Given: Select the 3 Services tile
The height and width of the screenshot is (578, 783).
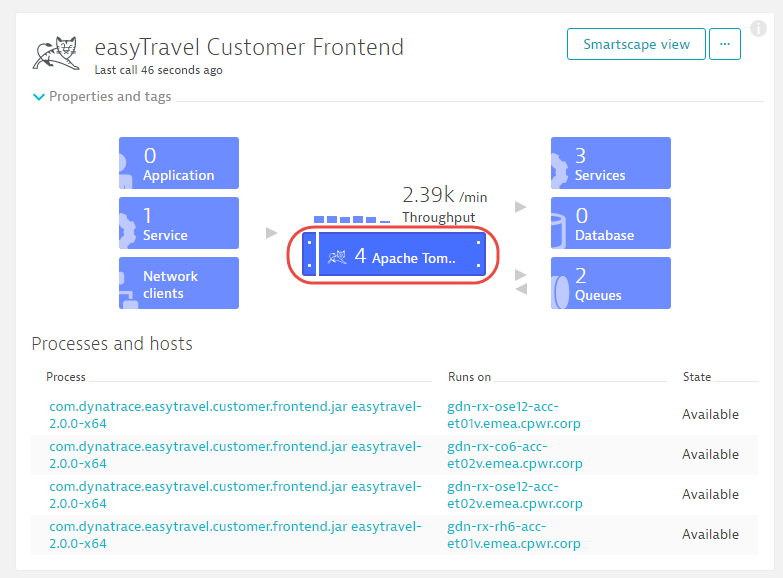Looking at the screenshot, I should (611, 163).
